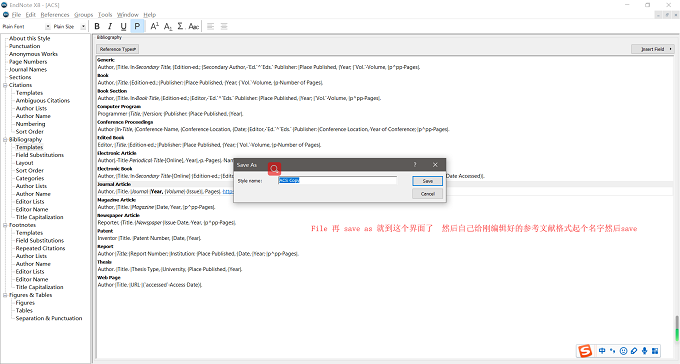Click the align left toolbar icon
The width and height of the screenshot is (680, 364).
pos(211,26)
